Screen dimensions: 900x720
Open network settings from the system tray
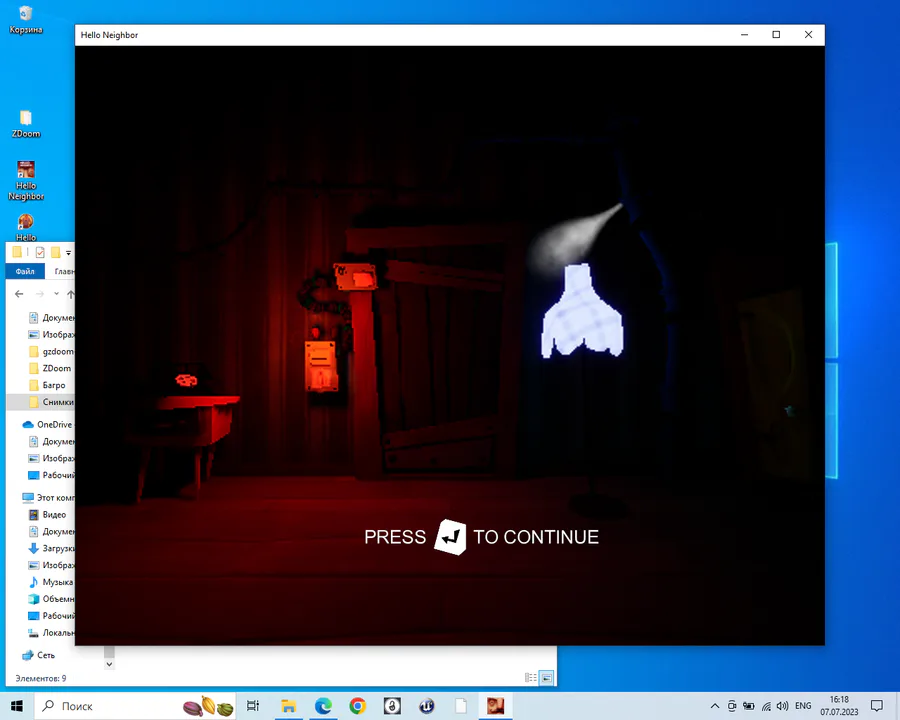pos(766,706)
